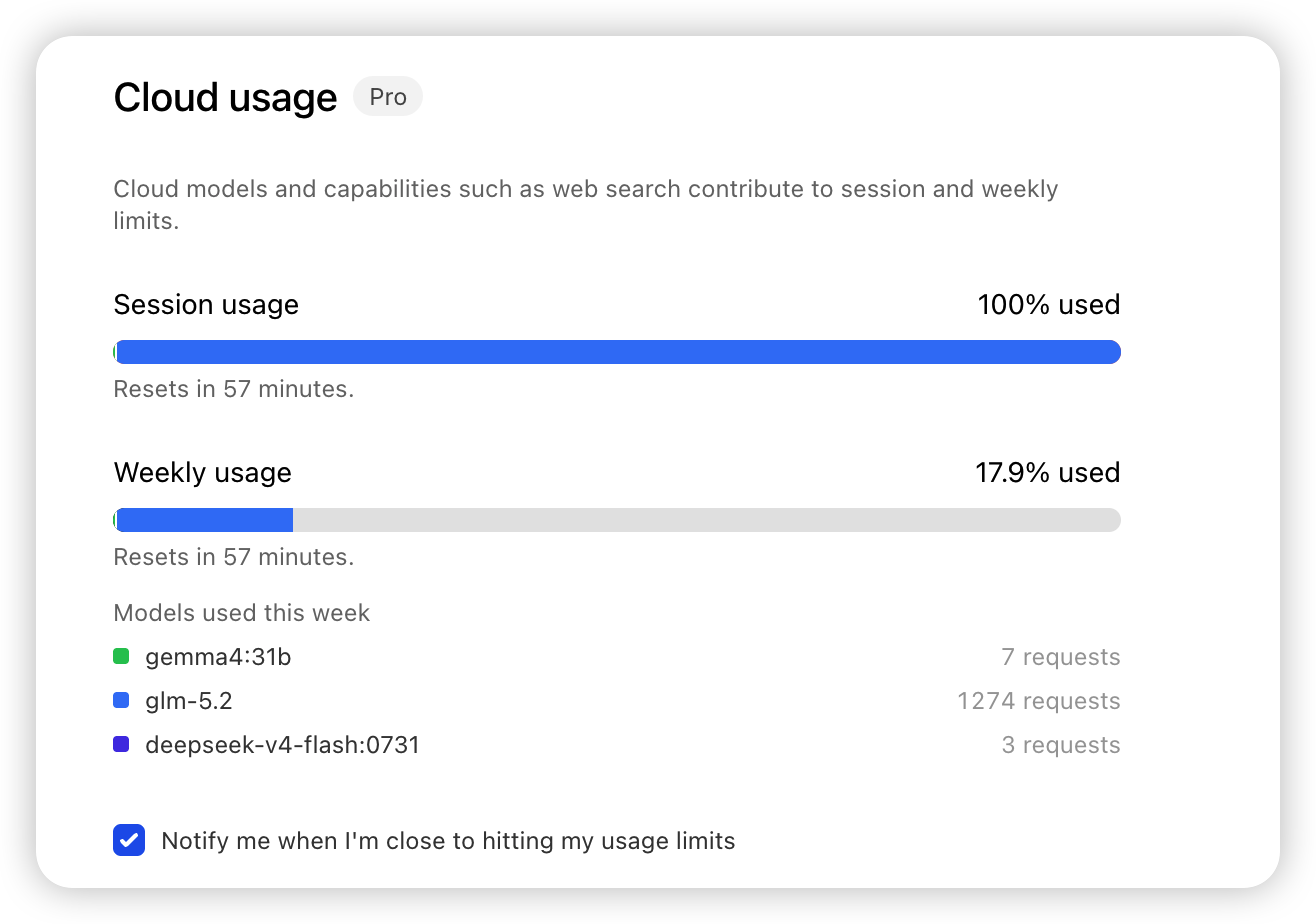The image size is (1316, 924).
Task: Click the 7 requests count
Action: click(1061, 657)
